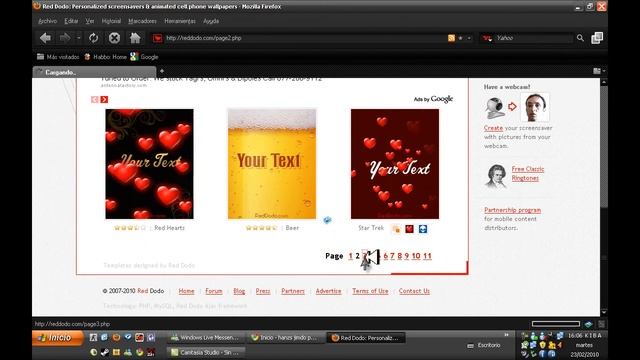This screenshot has width=640, height=360.
Task: Click the RSS feed icon in address bar
Action: (451, 38)
